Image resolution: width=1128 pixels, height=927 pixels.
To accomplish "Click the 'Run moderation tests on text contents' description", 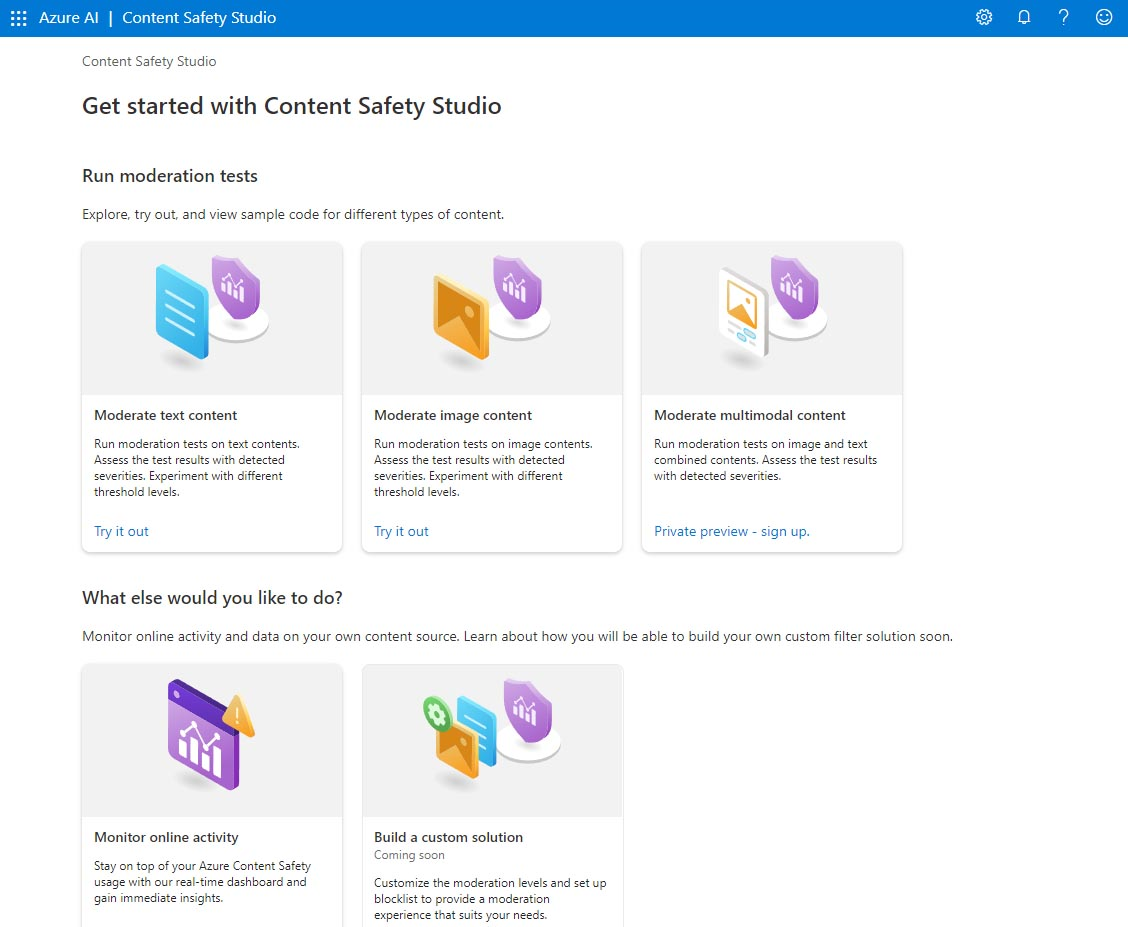I will (x=197, y=468).
